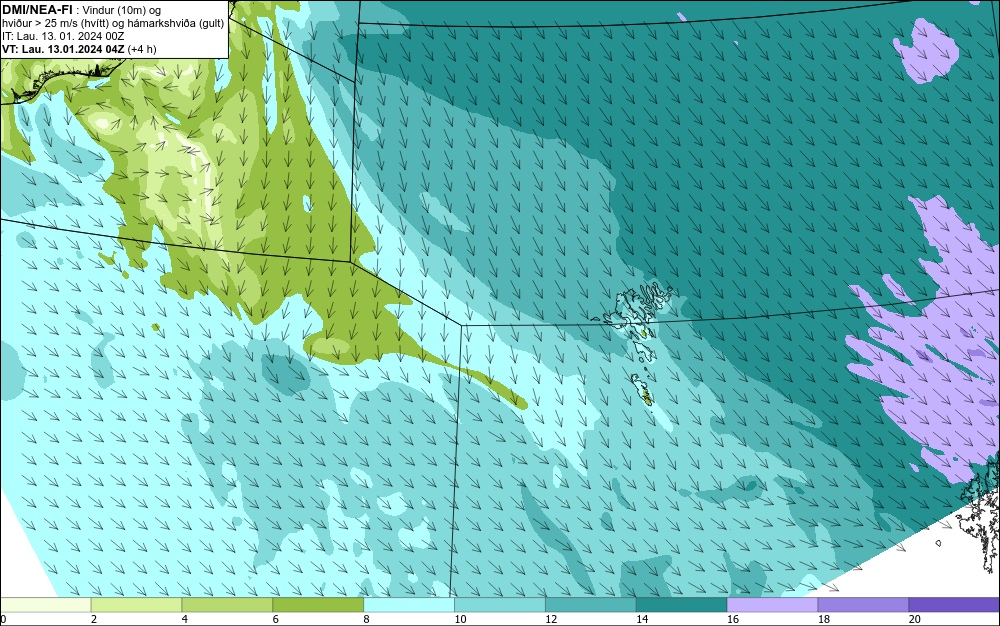1000x626 pixels.
Task: Select the 4–6 m/s green legend swatch
Action: (x=227, y=605)
